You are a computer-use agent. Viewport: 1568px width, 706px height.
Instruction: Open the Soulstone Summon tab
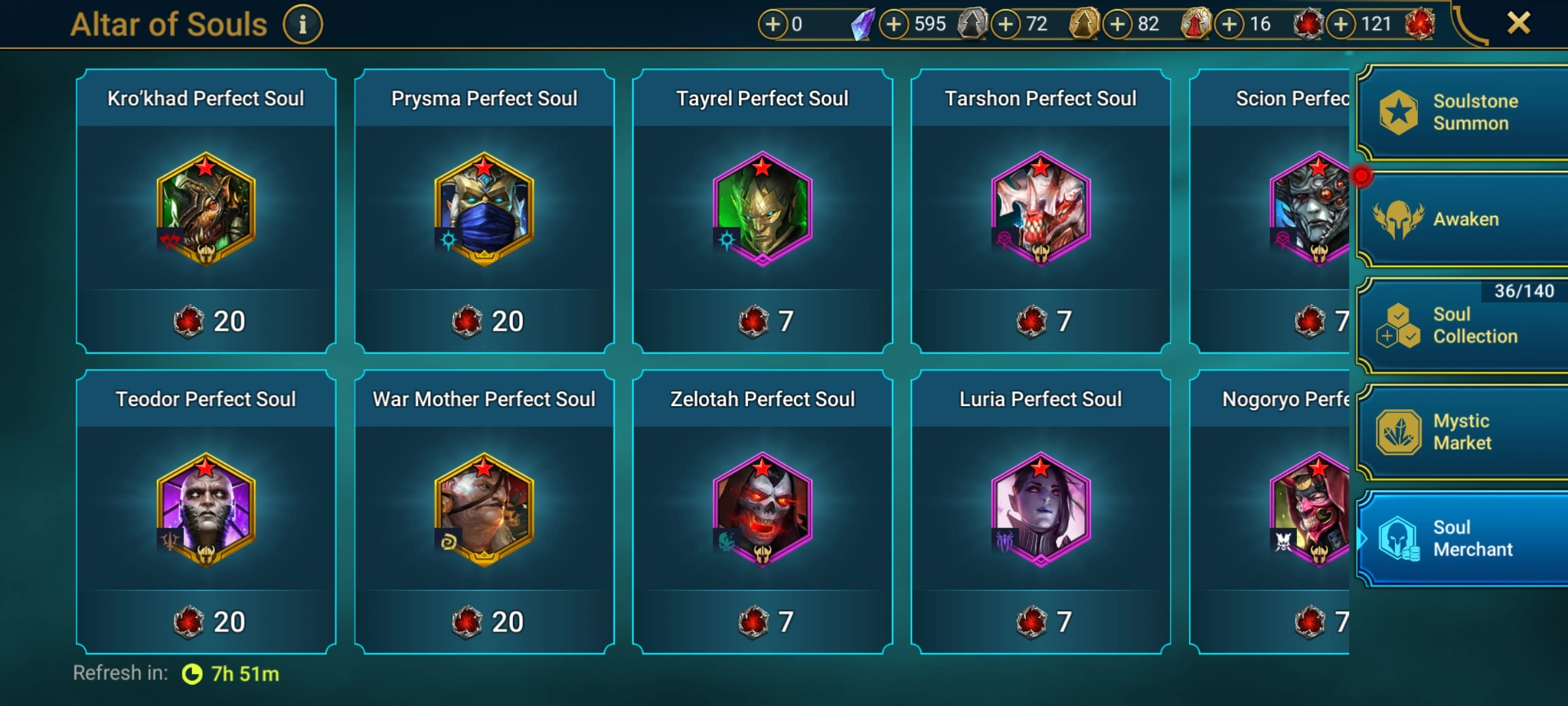coord(1462,112)
